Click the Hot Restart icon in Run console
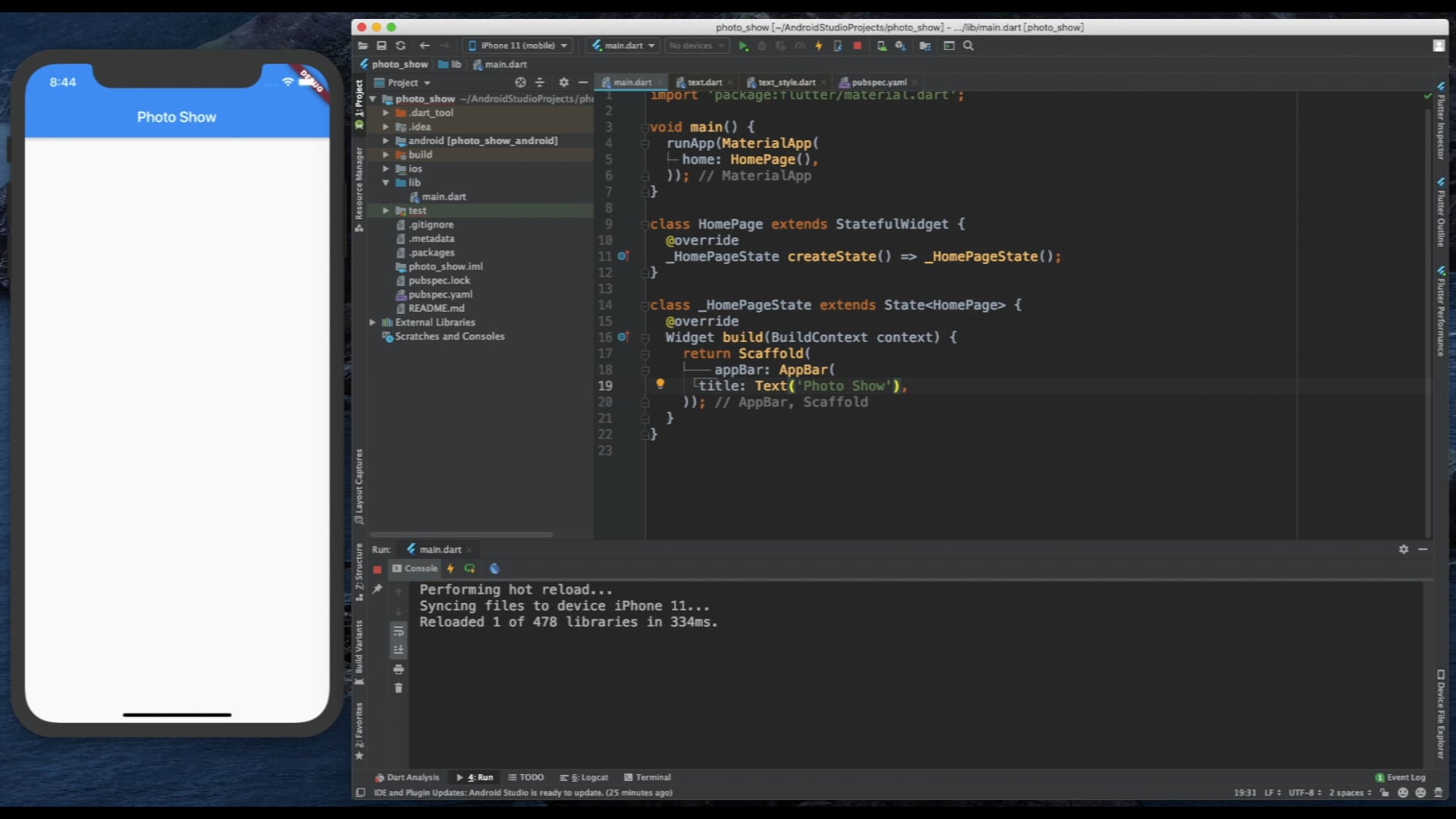1456x819 pixels. (469, 569)
